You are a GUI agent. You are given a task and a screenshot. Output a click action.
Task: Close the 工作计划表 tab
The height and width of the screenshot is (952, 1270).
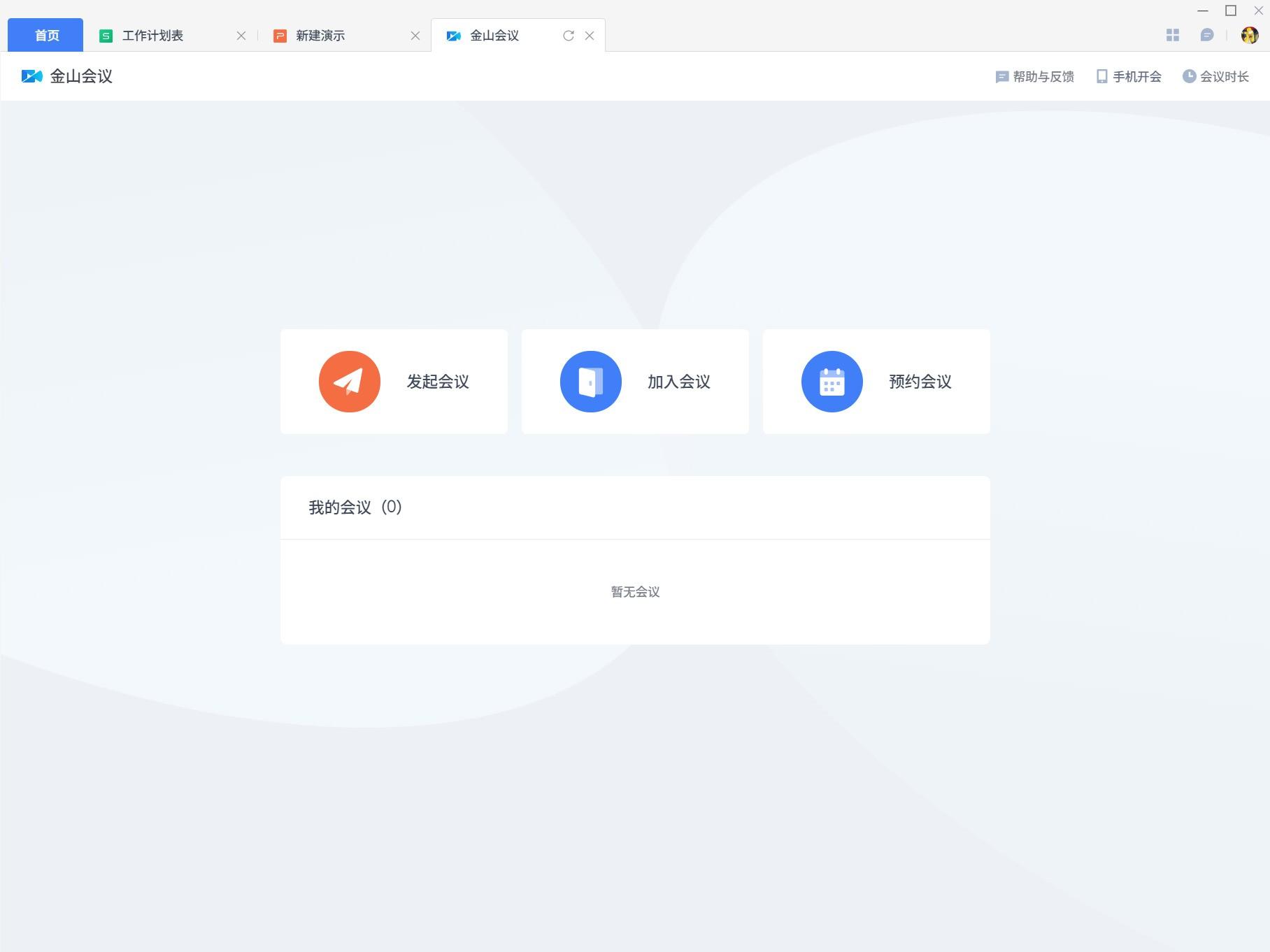(241, 35)
